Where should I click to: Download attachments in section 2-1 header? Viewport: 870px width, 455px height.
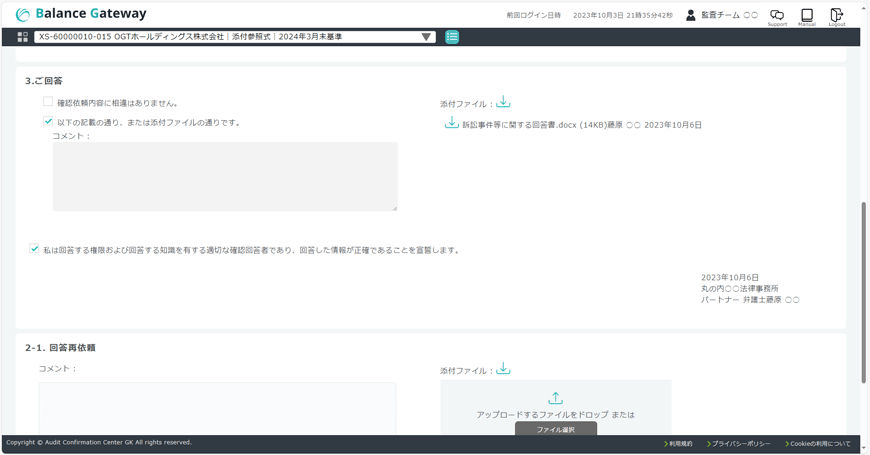pos(503,370)
